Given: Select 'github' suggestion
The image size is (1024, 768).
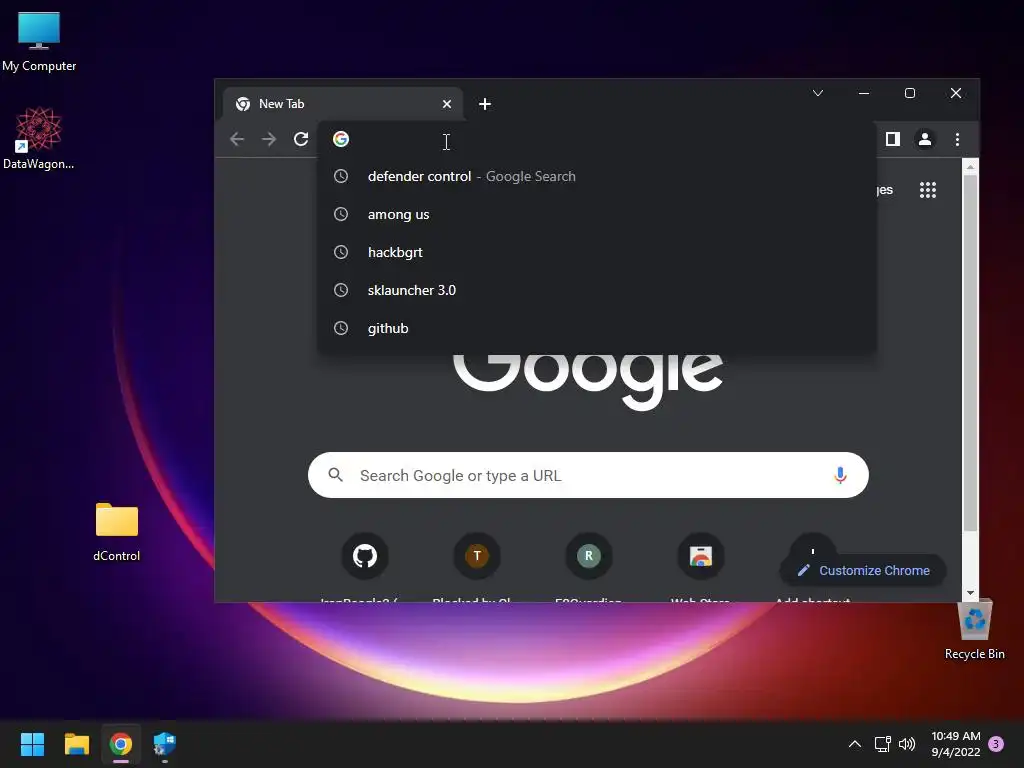Looking at the screenshot, I should [597, 328].
